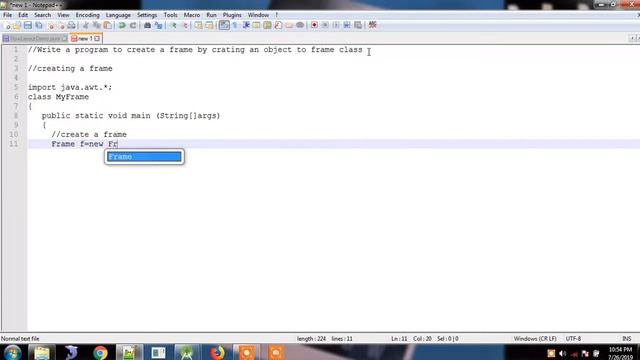Click 'Normal text file' in status bar
Image resolution: width=640 pixels, height=360 pixels.
click(20, 339)
